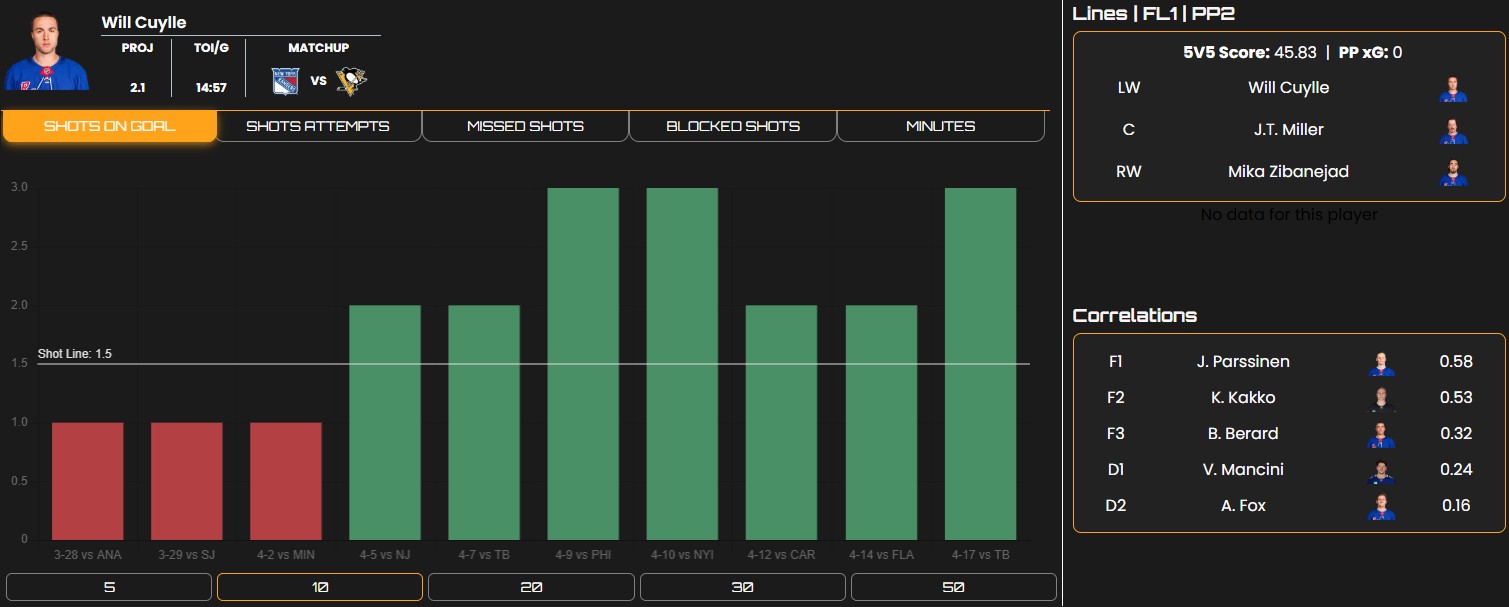The width and height of the screenshot is (1509, 607).
Task: Click Mika Zibanejad's avatar in Lines panel
Action: point(1453,172)
